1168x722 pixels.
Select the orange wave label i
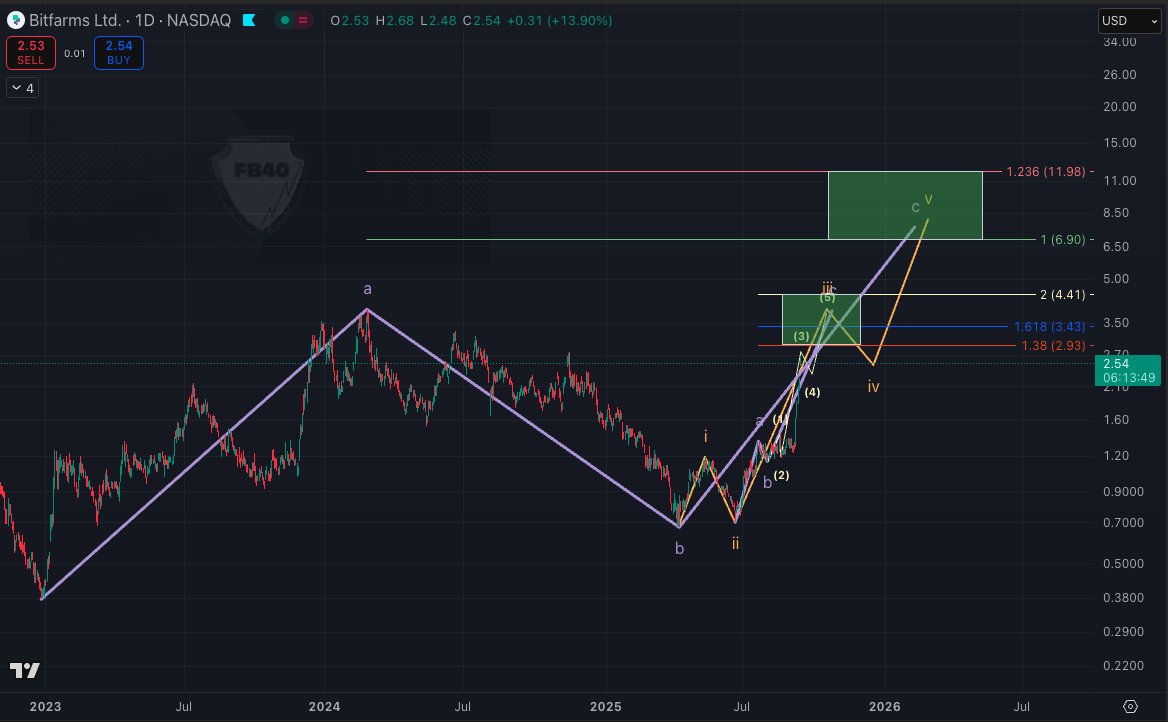coord(705,437)
